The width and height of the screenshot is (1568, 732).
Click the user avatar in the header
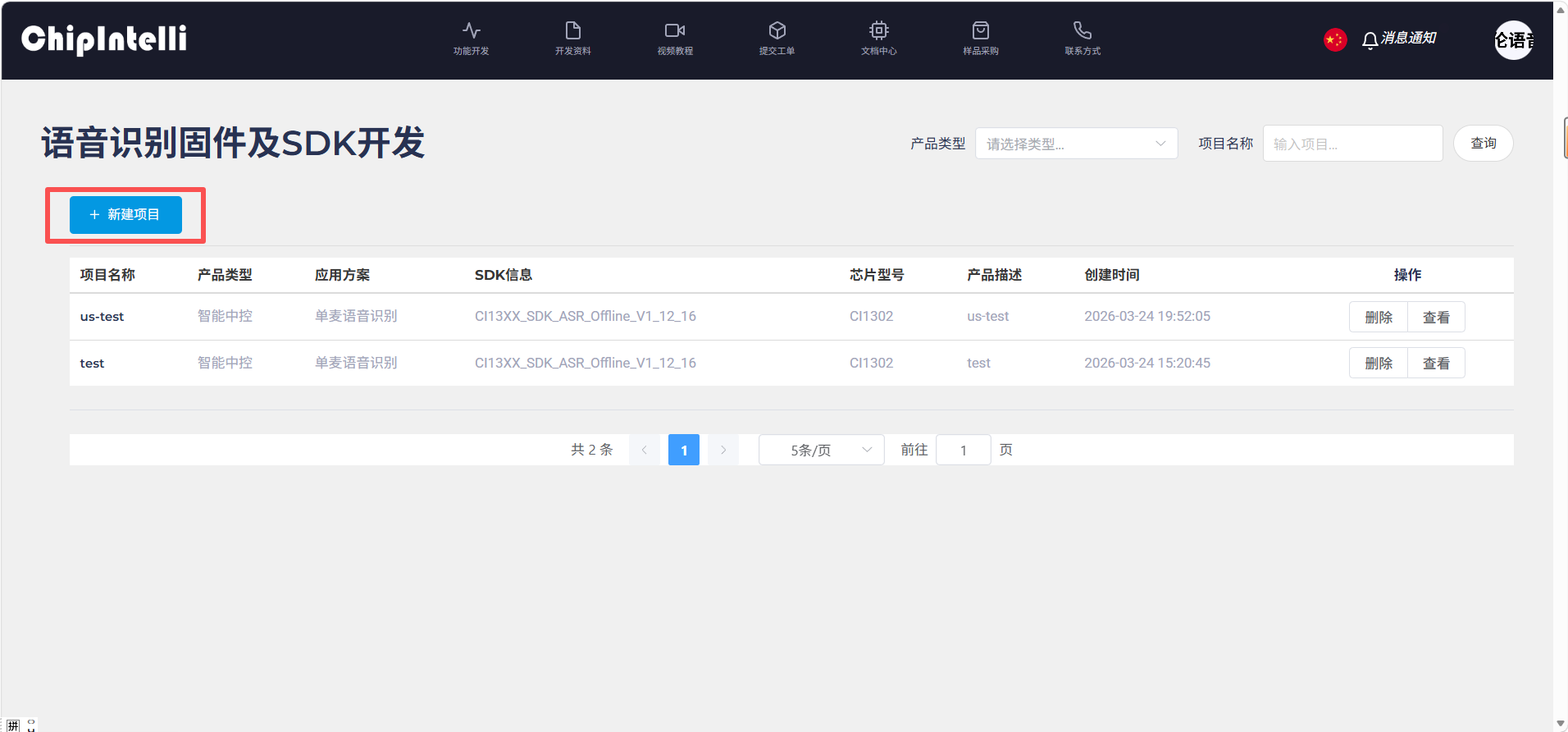[1514, 40]
